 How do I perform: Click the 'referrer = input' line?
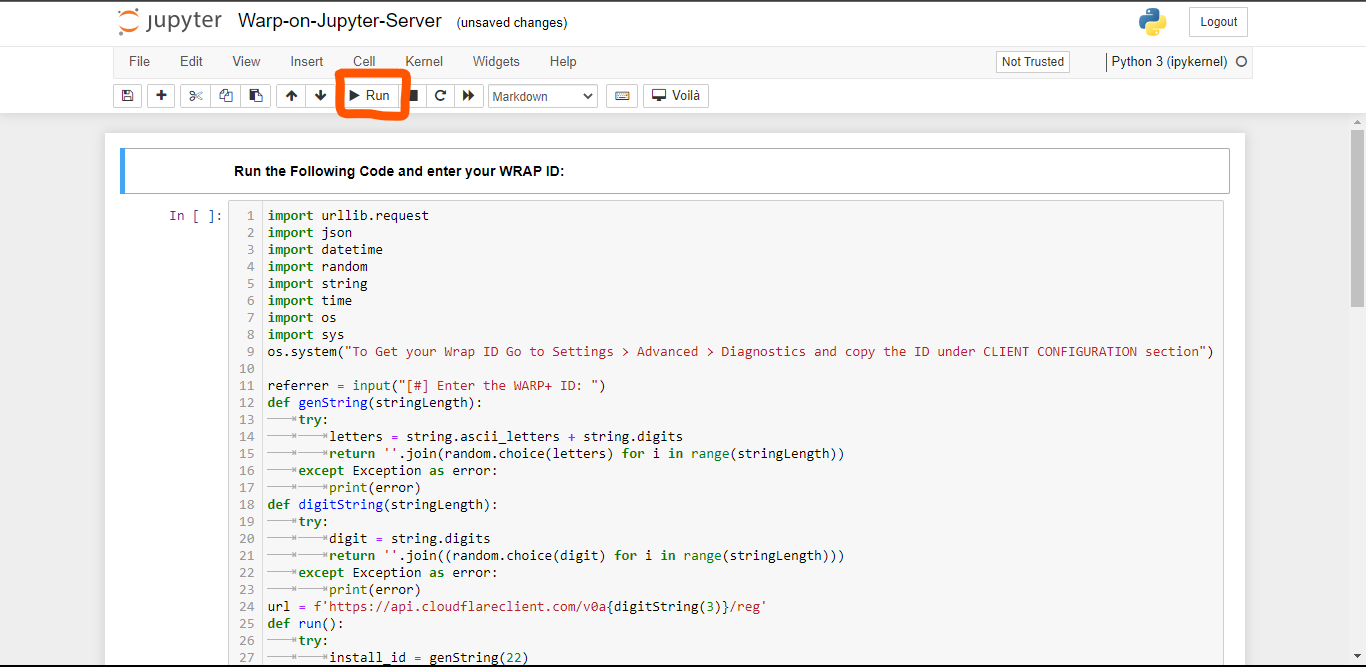pos(437,386)
